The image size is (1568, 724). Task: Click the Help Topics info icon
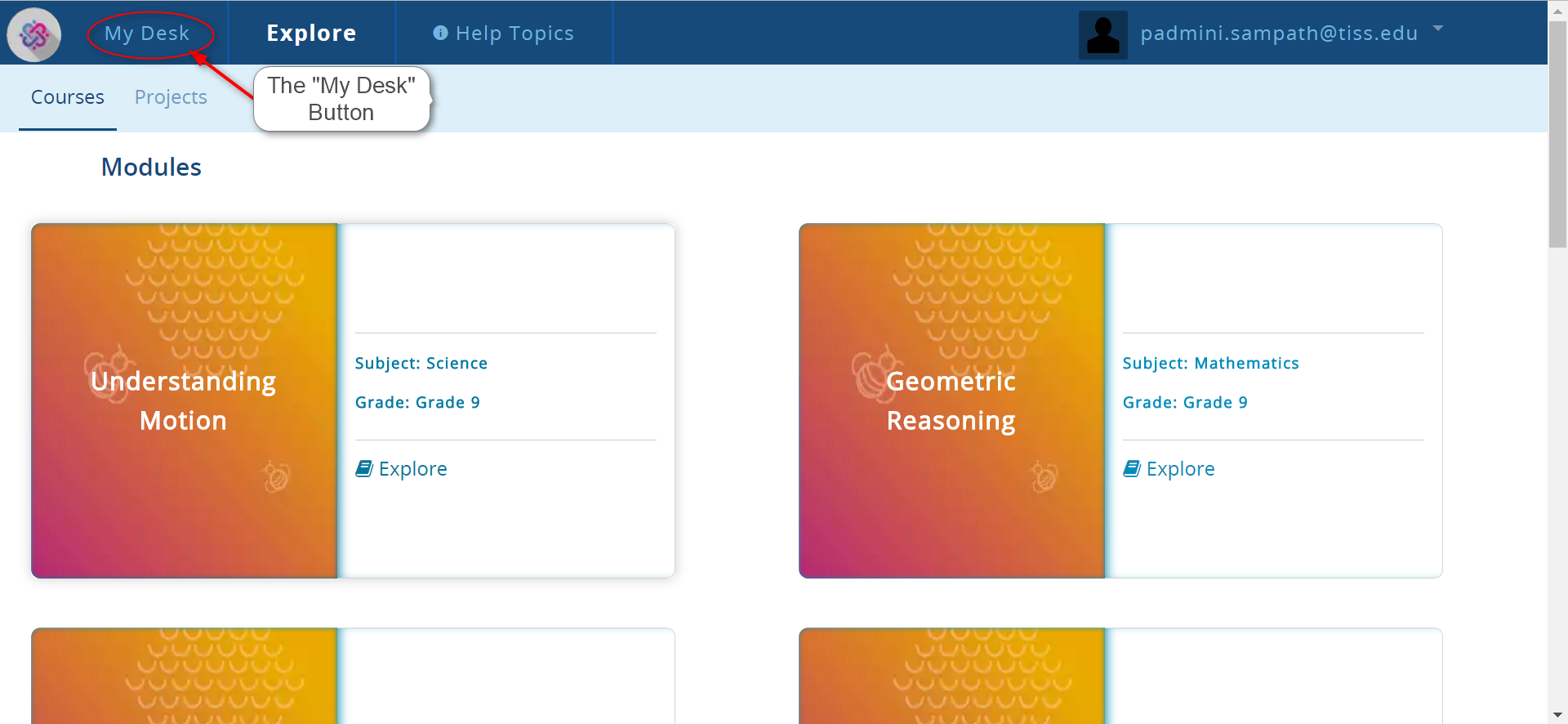point(440,33)
